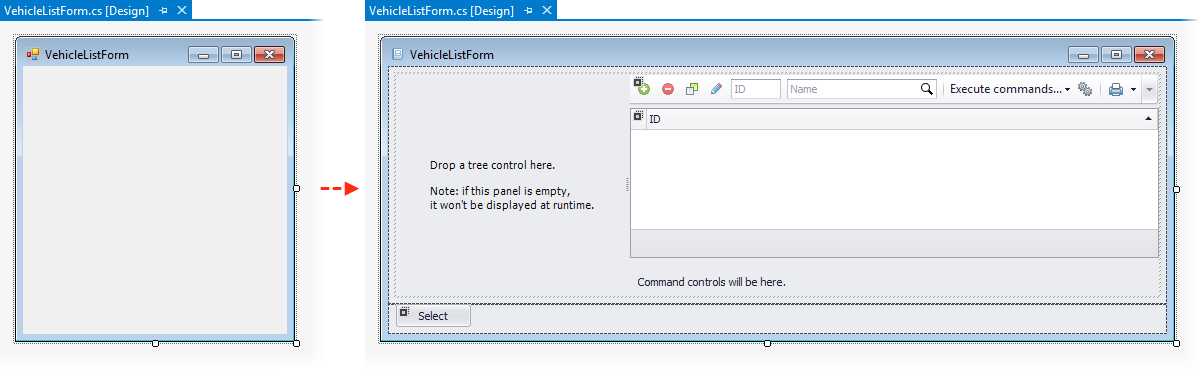Click the left VehicleListForm title text

87,55
